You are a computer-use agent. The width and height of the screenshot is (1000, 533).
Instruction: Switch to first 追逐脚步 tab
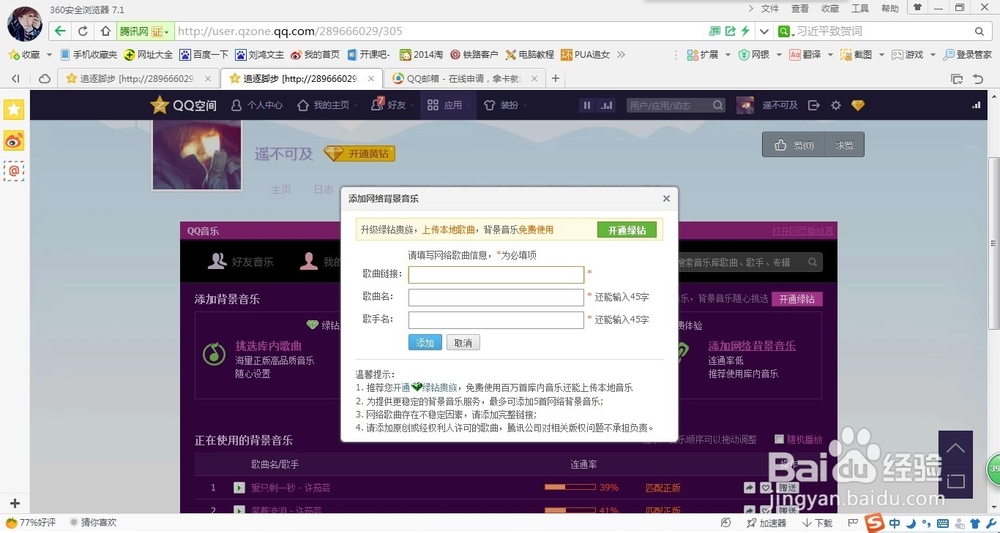138,78
